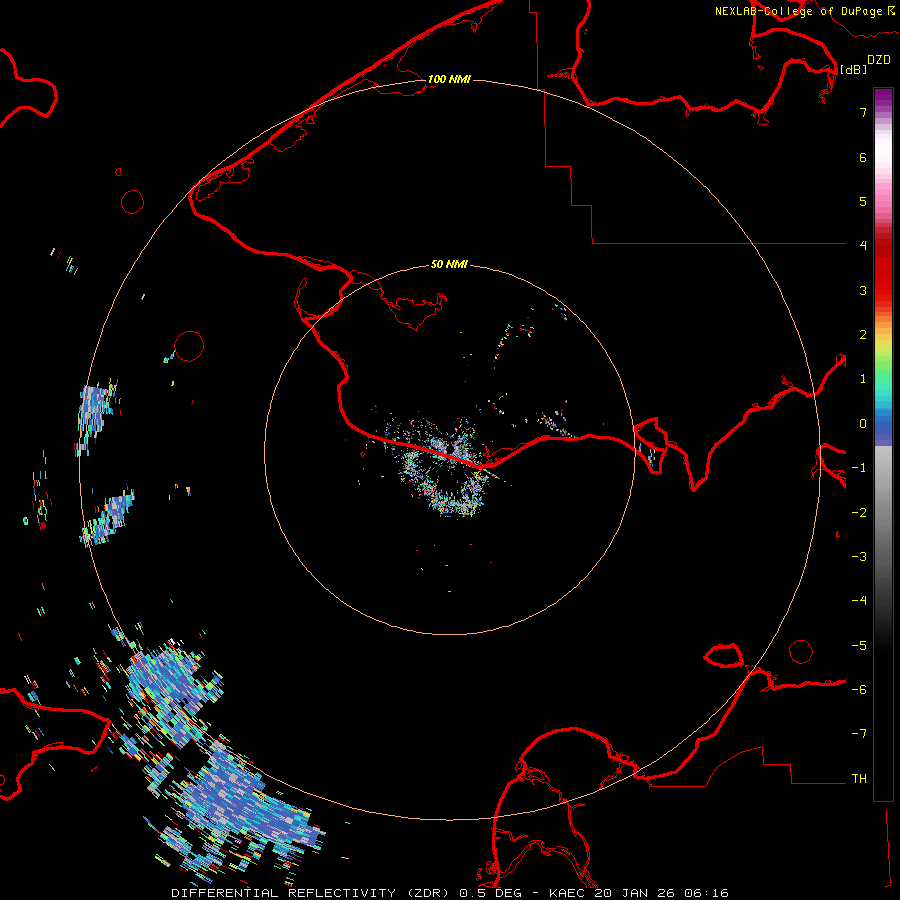
Task: Click the NEXLAB-College of DuPage credit text
Action: pos(798,11)
